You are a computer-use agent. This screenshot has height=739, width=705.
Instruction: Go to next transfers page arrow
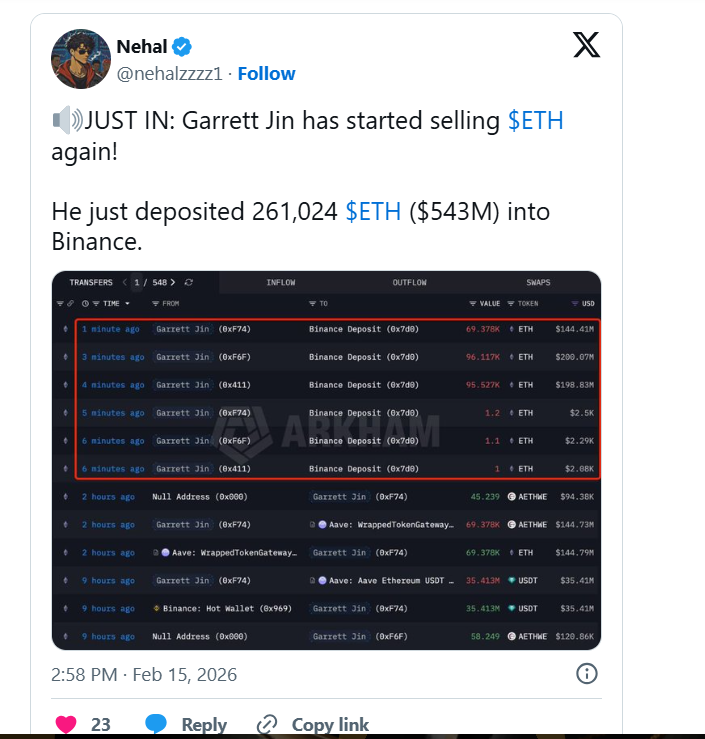[x=173, y=283]
